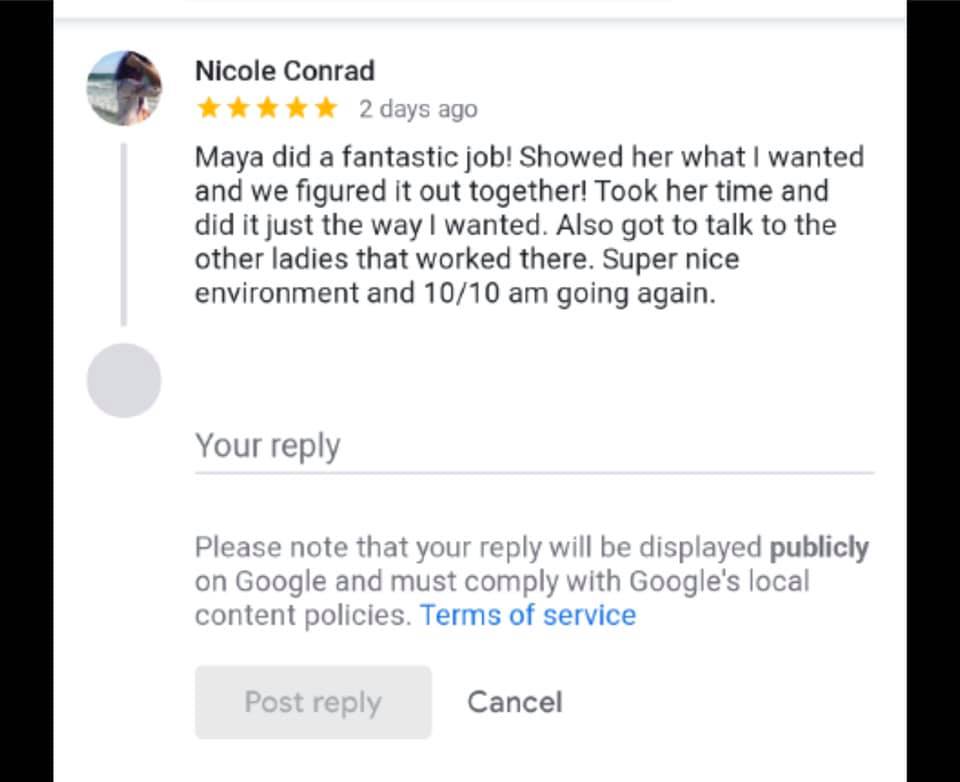Image resolution: width=960 pixels, height=782 pixels.
Task: Cancel the review reply
Action: pos(514,702)
